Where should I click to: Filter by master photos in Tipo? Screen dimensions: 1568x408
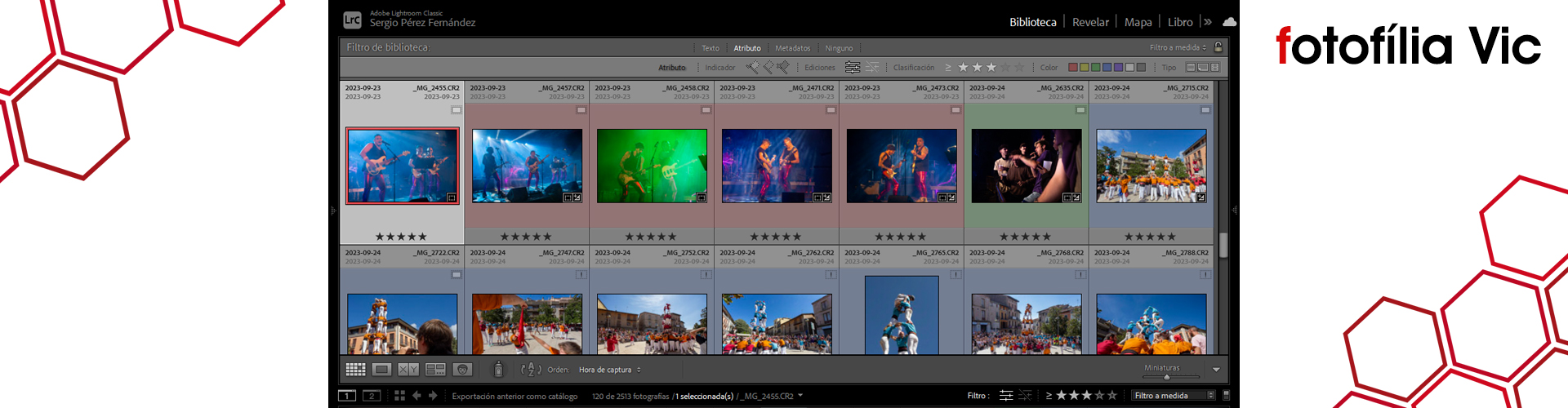pos(1191,67)
